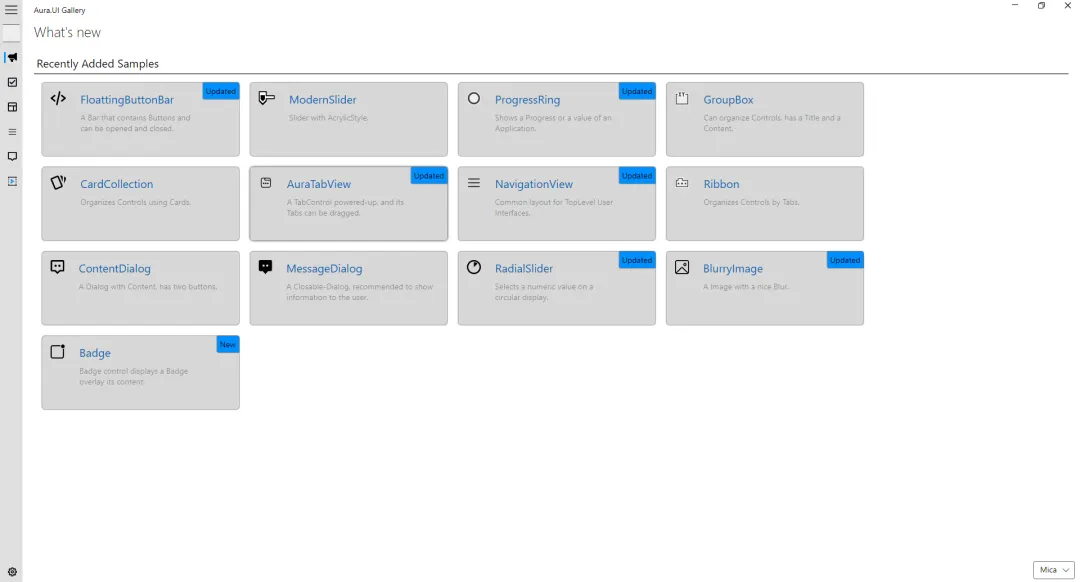Click the ContentDialog bubble icon
The height and width of the screenshot is (582, 1080).
[x=58, y=267]
